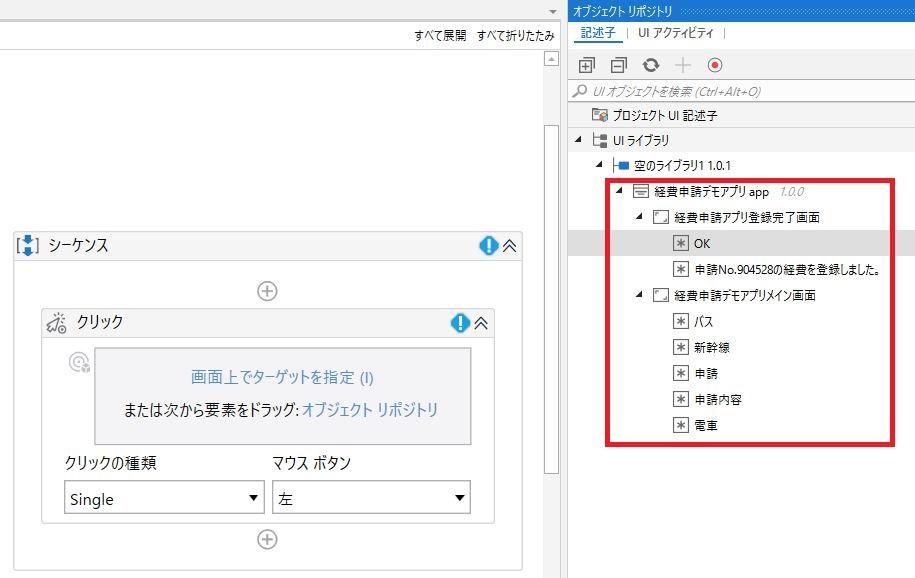Viewport: 915px width, 578px height.
Task: Click in the UI オブジェクトを検索 field
Action: [741, 91]
